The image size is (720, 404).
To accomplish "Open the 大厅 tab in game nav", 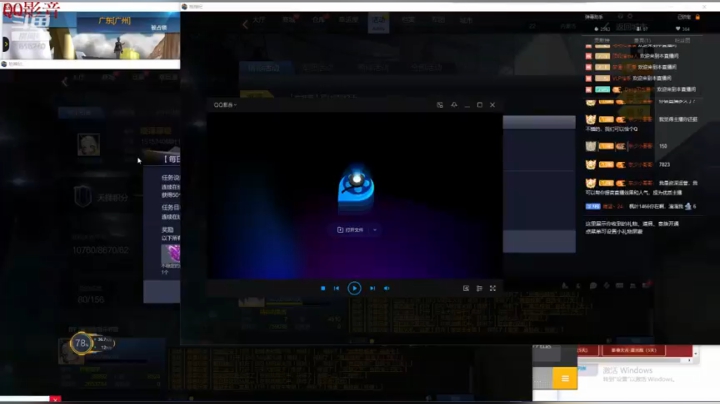I will click(x=259, y=20).
